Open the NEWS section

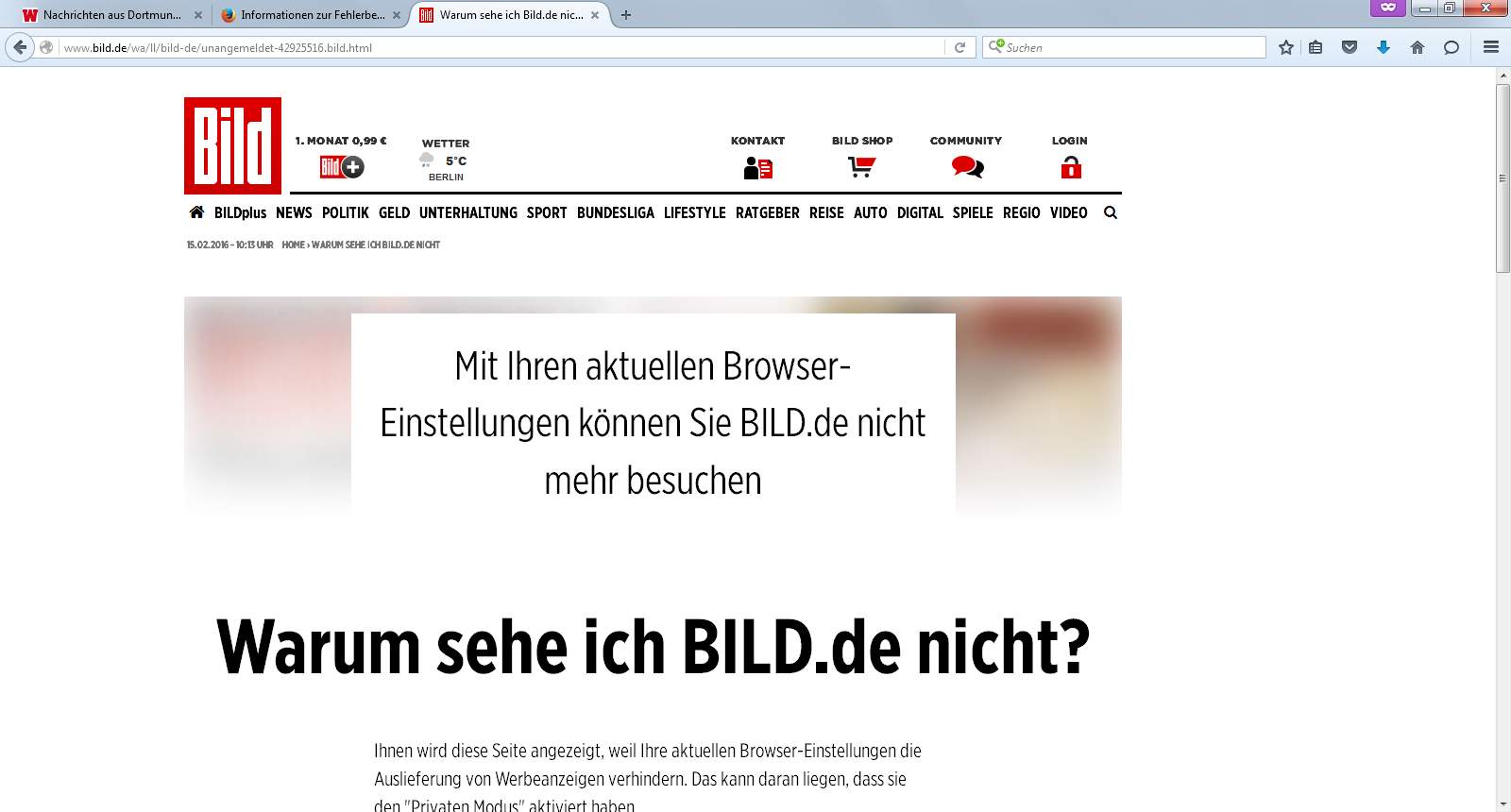pos(294,213)
